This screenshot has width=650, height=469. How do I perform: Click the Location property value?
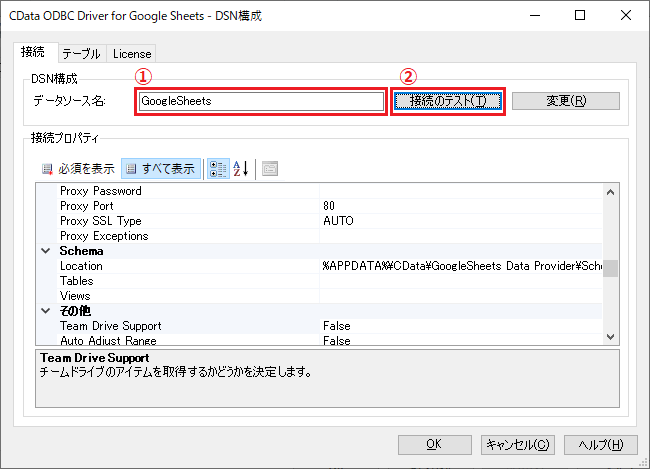[x=460, y=267]
